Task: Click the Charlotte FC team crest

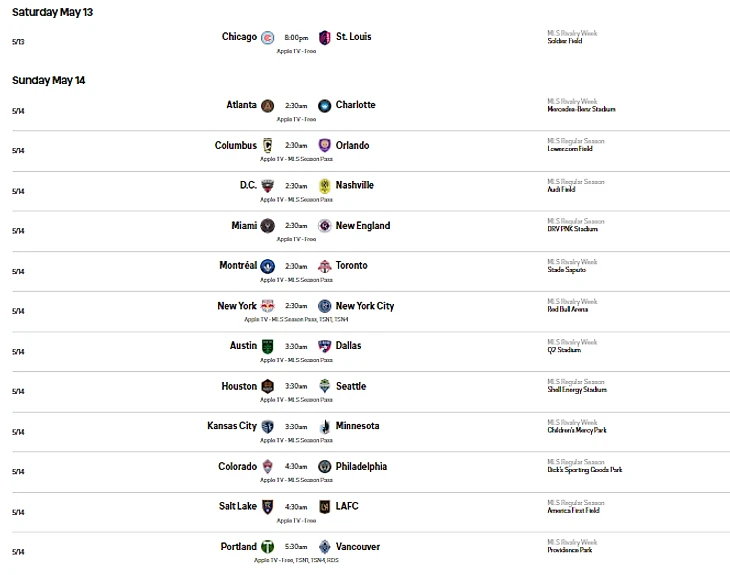Action: [325, 106]
